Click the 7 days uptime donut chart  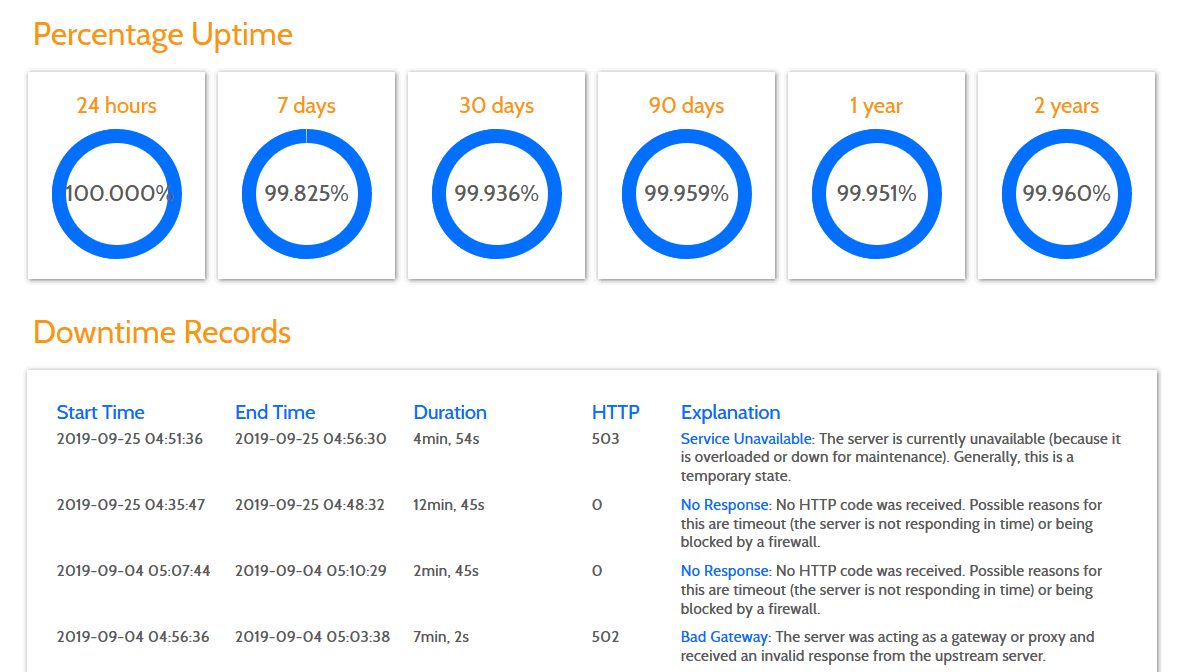(x=307, y=194)
